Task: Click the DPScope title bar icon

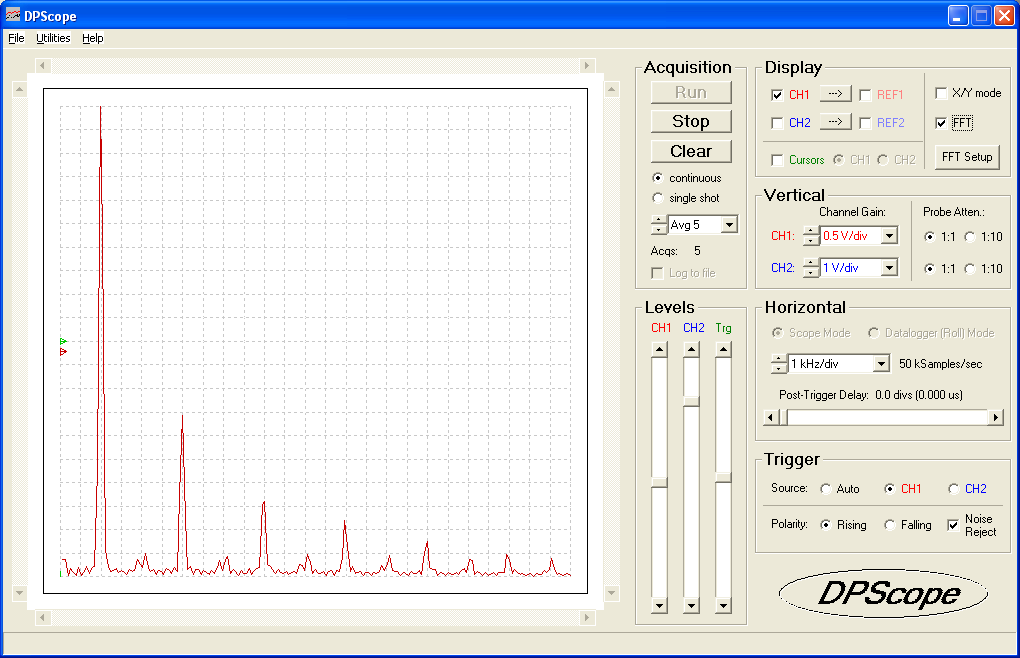Action: (12, 14)
